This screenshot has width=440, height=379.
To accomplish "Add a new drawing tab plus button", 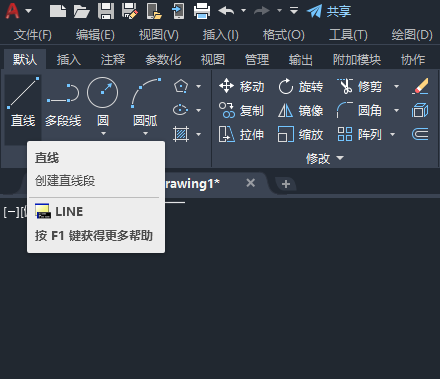I will pos(286,184).
